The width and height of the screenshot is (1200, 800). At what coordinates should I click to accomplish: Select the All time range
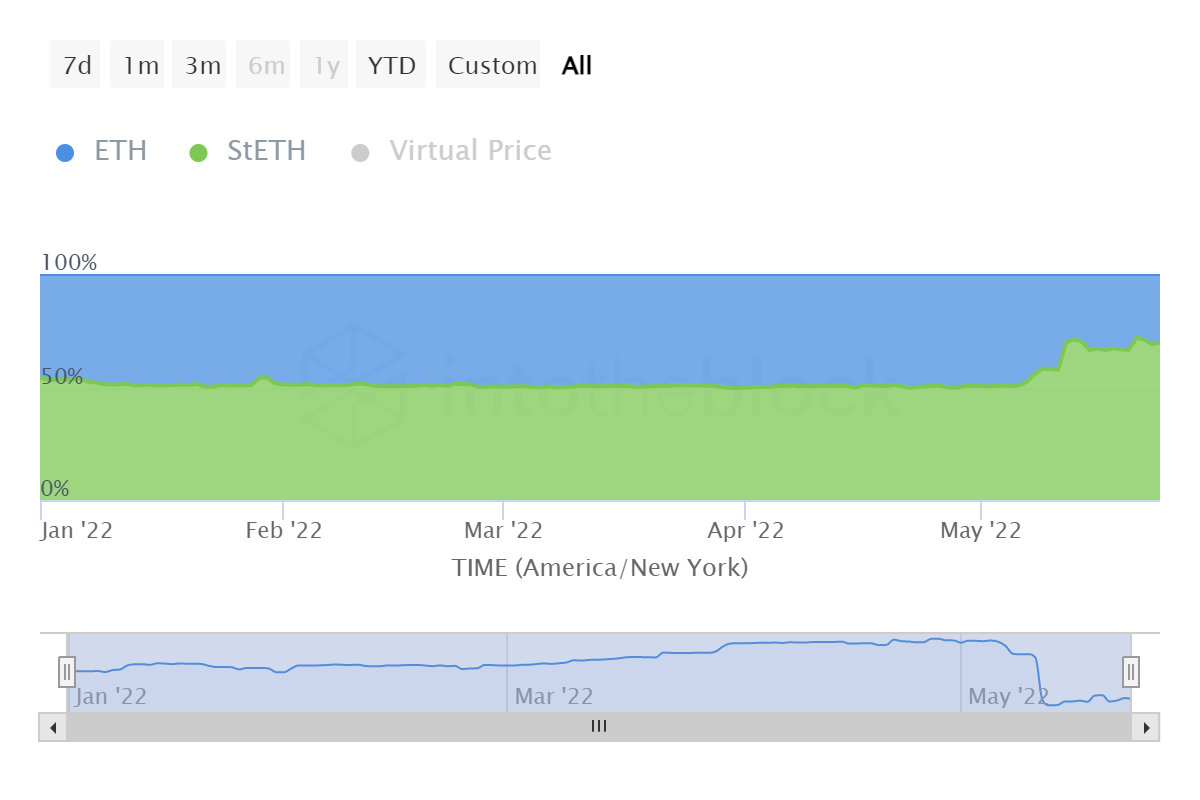pos(577,66)
